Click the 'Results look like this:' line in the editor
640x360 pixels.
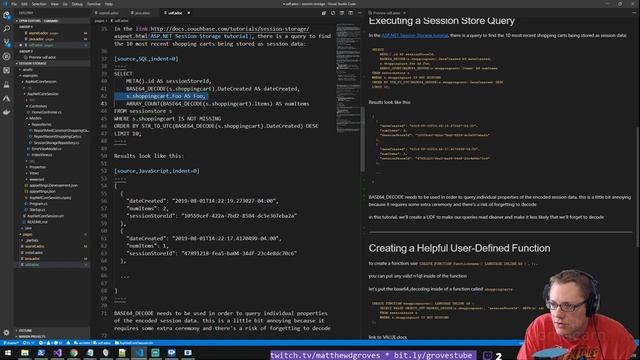pyautogui.click(x=149, y=156)
